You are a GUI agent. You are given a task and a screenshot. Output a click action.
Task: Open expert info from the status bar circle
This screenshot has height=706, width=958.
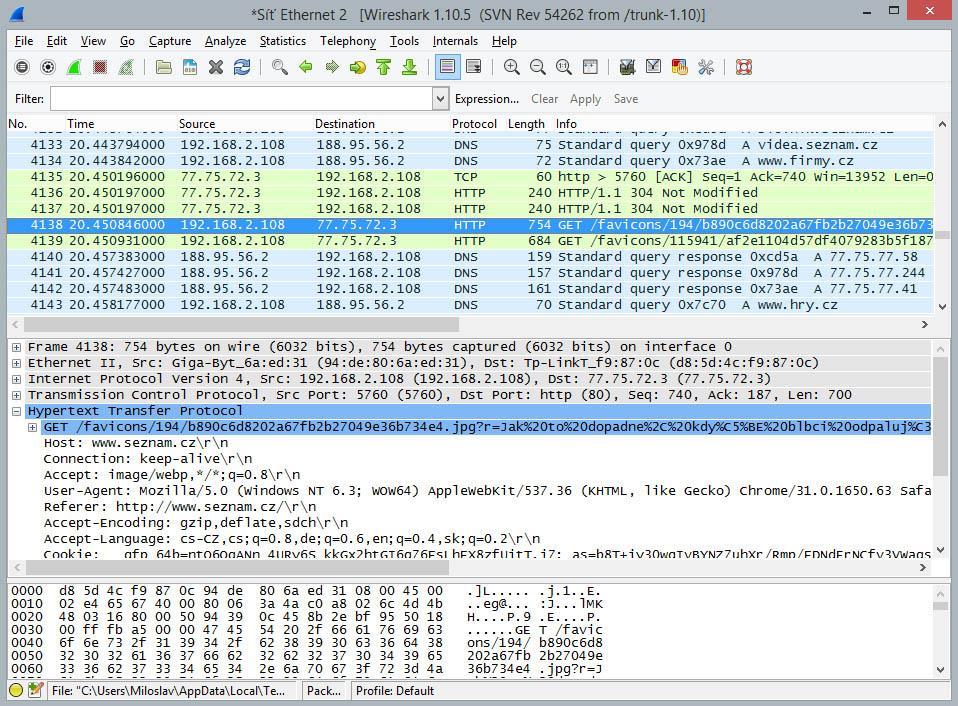(x=16, y=691)
